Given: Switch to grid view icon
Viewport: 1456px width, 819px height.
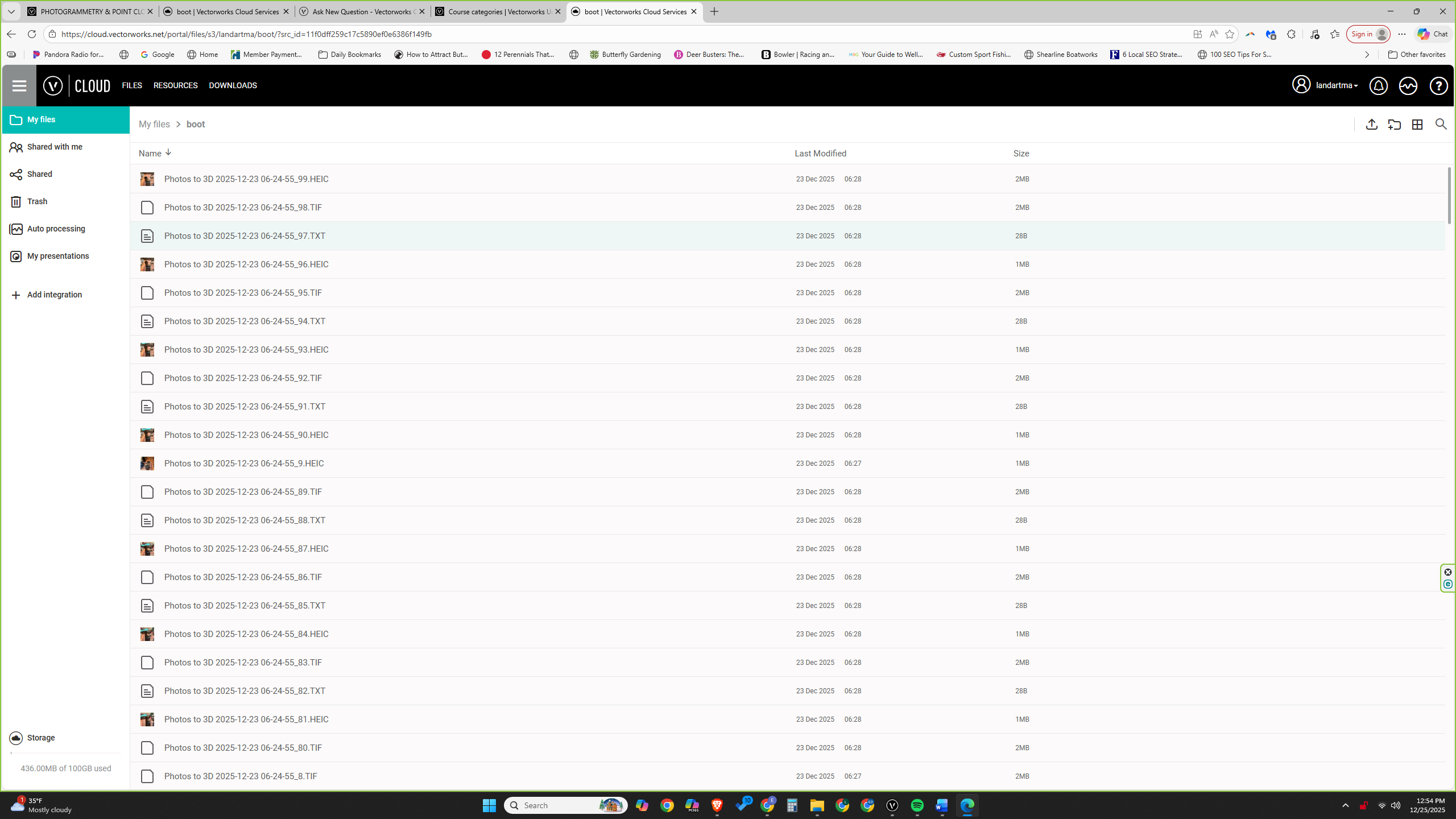Looking at the screenshot, I should point(1417,125).
